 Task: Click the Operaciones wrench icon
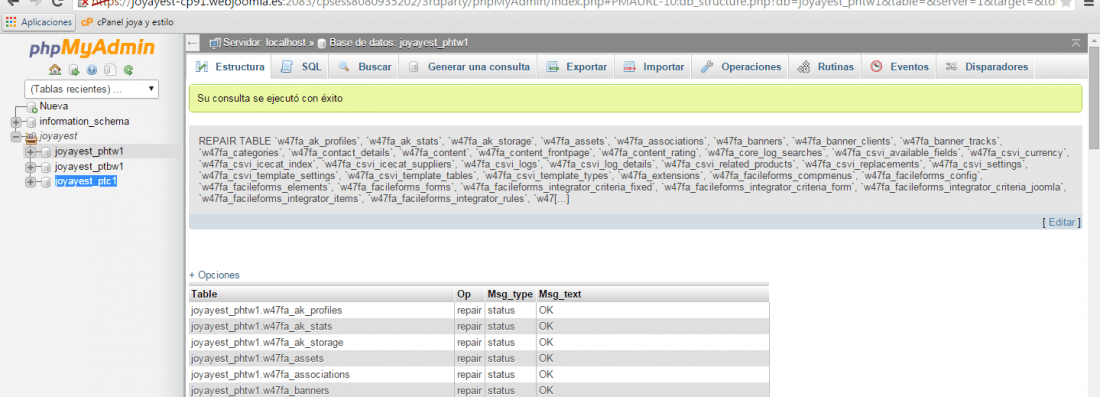[708, 67]
